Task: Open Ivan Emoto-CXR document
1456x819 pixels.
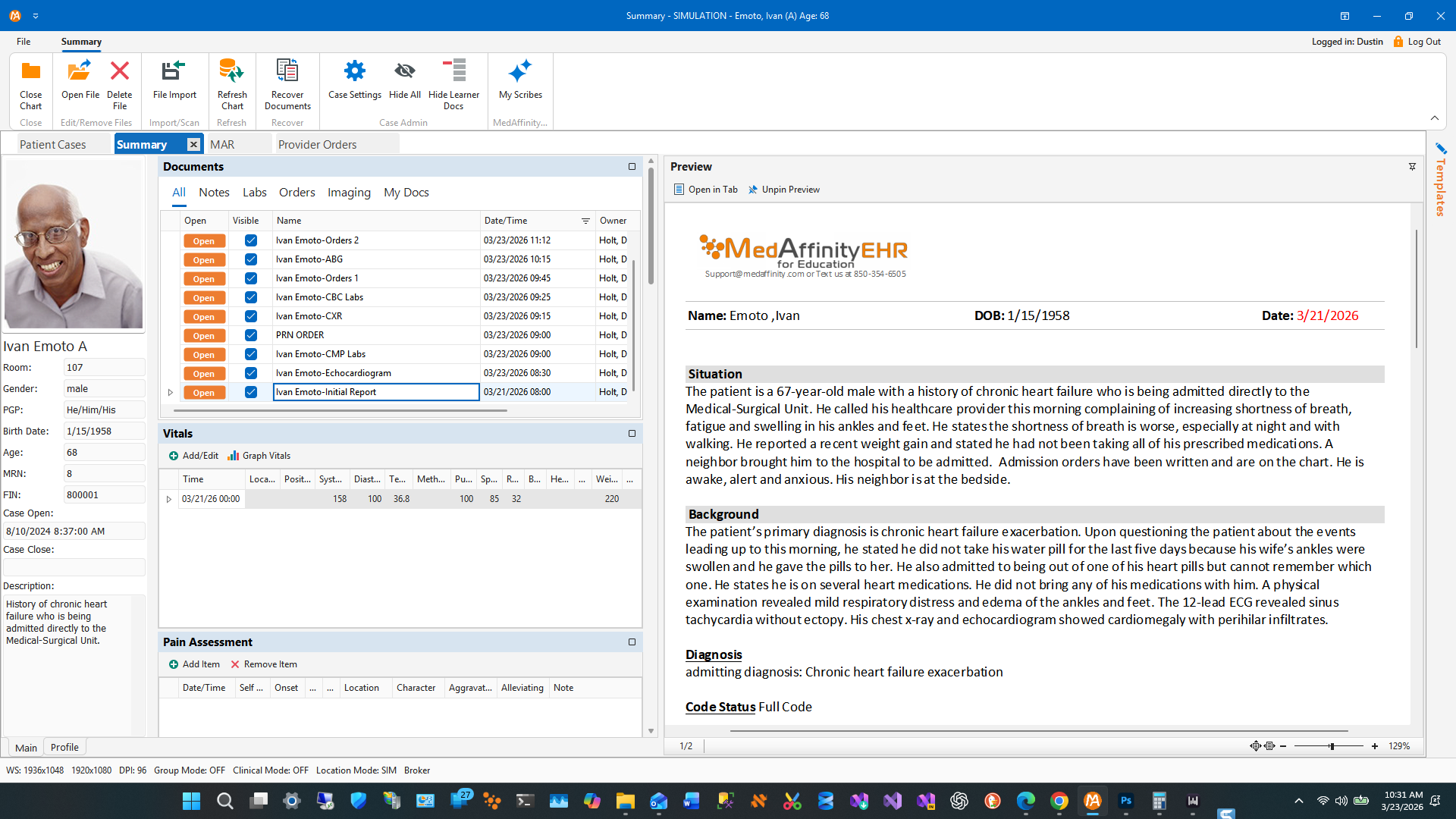Action: 203,316
